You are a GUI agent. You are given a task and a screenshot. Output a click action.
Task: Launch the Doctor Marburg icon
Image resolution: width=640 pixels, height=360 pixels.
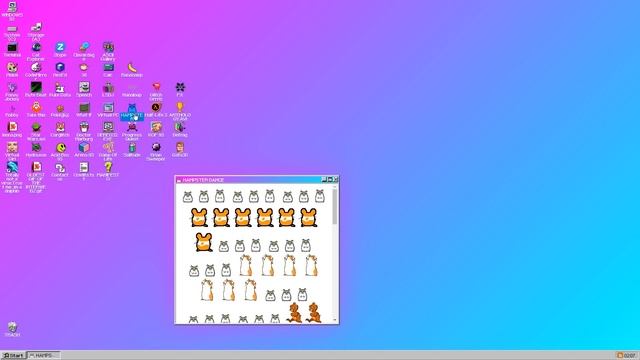coord(84,132)
